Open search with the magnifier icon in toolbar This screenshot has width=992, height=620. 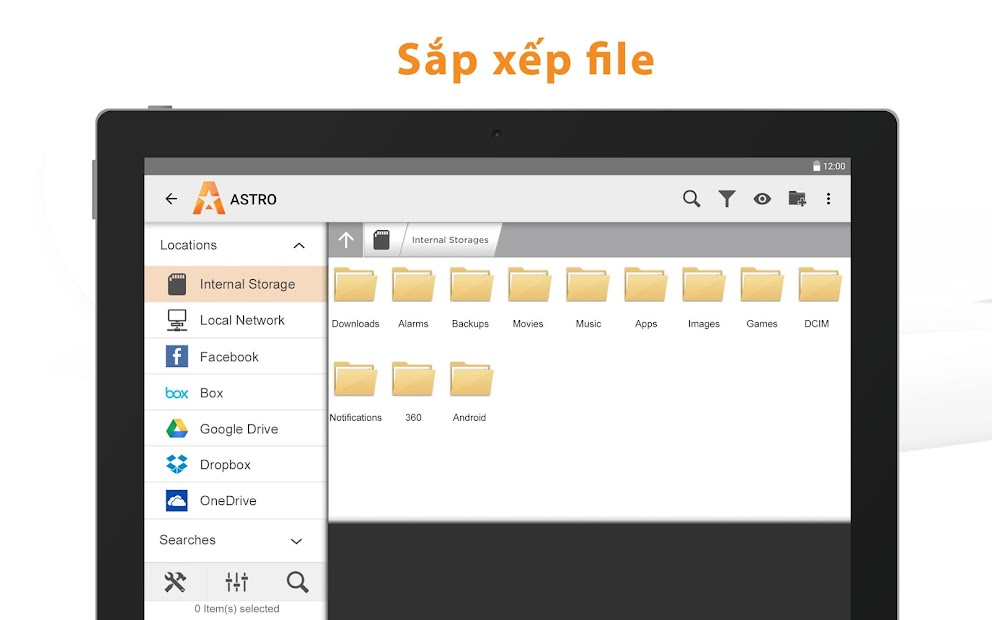691,198
